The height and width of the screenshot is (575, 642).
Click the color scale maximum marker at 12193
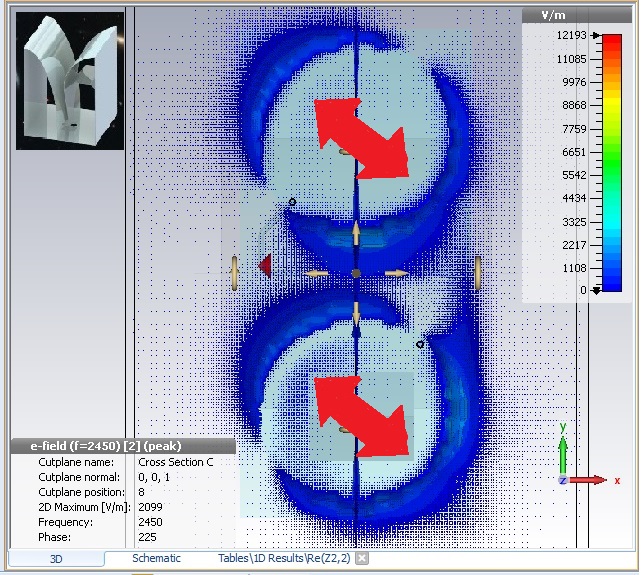pyautogui.click(x=596, y=36)
